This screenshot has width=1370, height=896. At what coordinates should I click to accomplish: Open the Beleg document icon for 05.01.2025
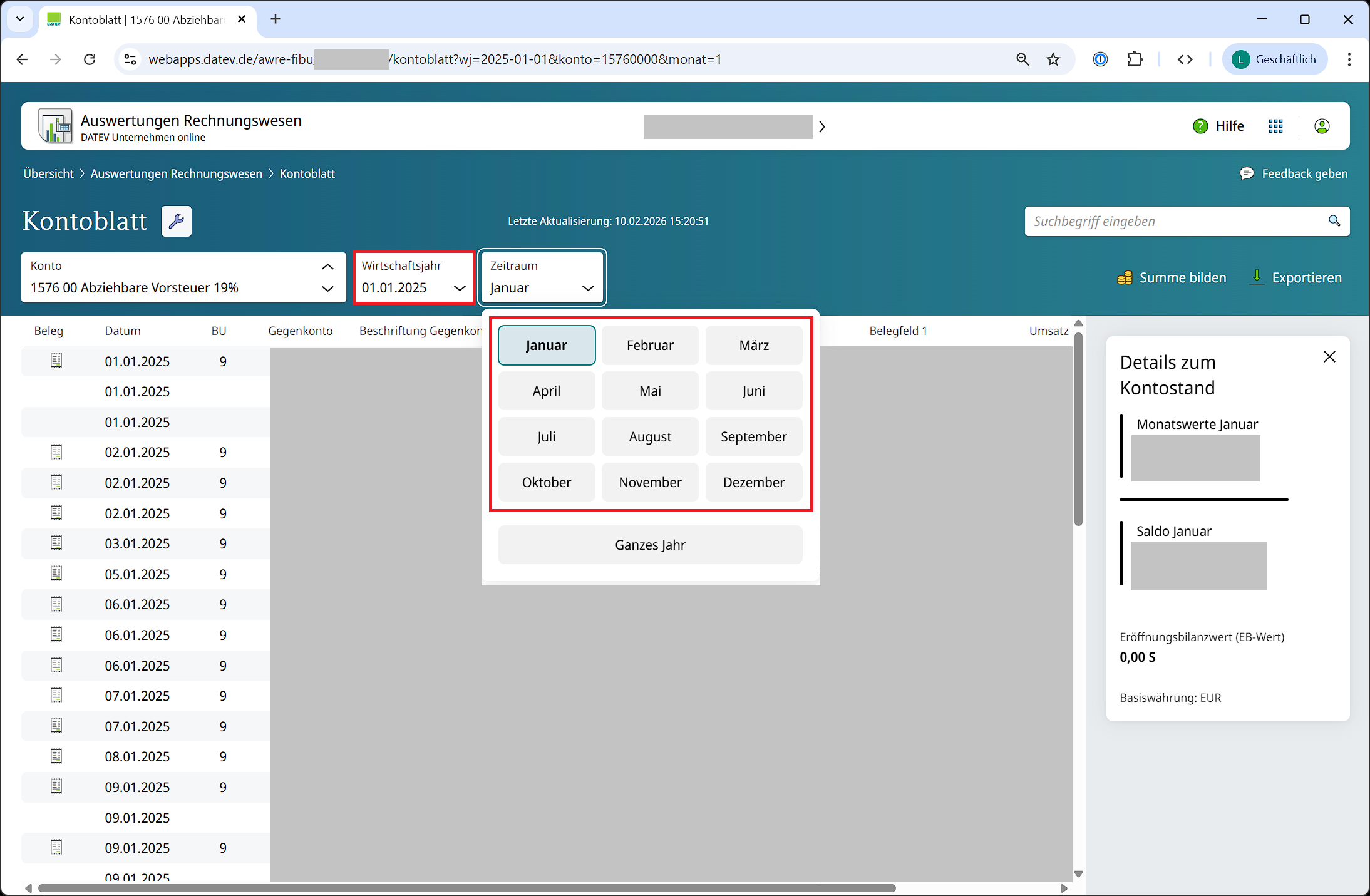click(x=56, y=574)
